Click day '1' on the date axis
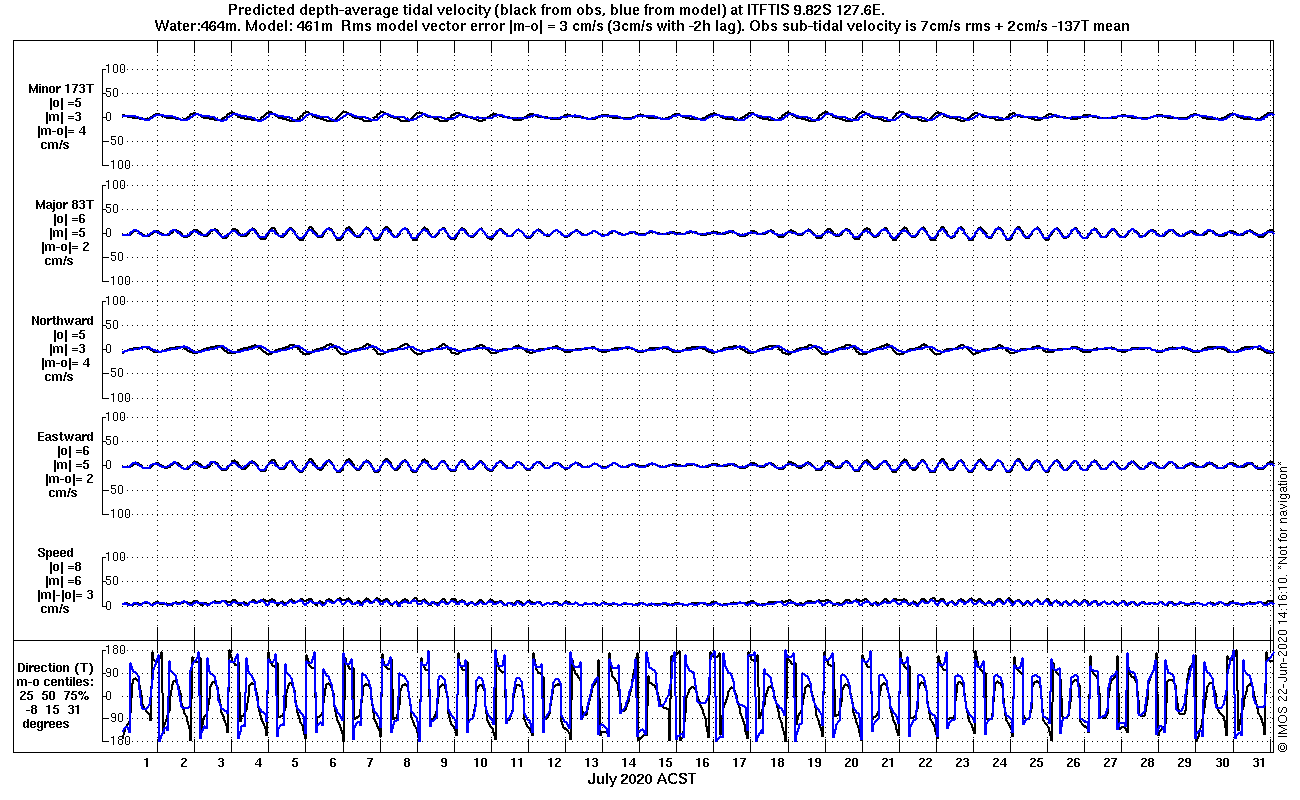 click(x=147, y=763)
